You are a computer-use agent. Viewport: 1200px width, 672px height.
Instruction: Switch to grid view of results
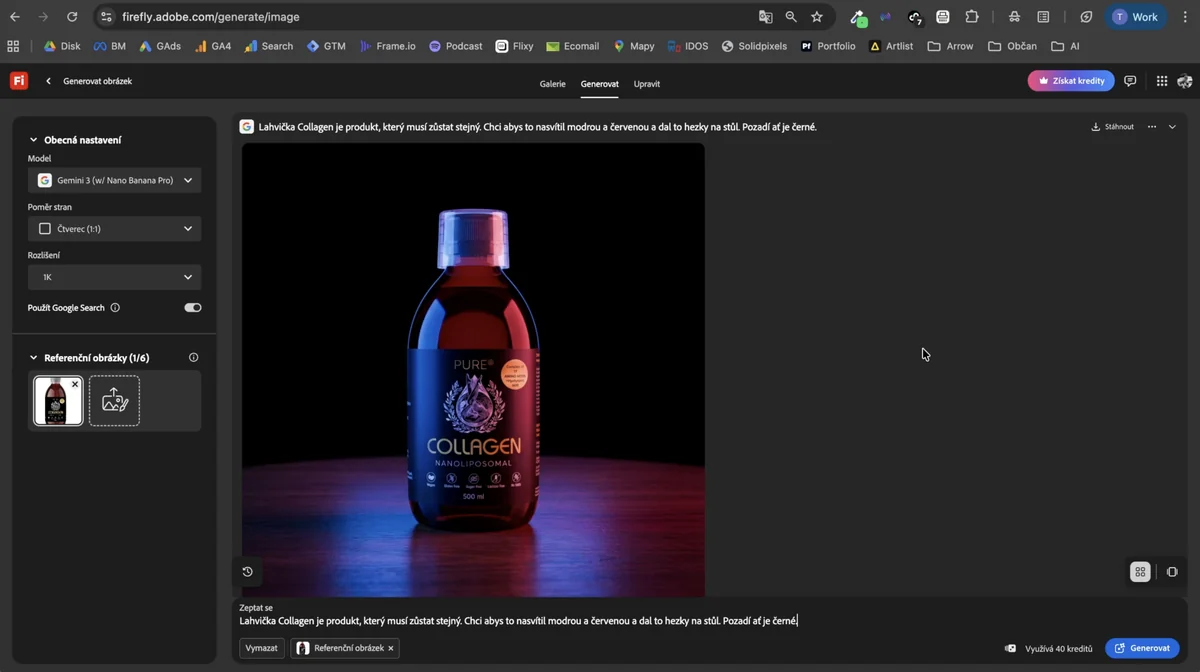tap(1140, 572)
